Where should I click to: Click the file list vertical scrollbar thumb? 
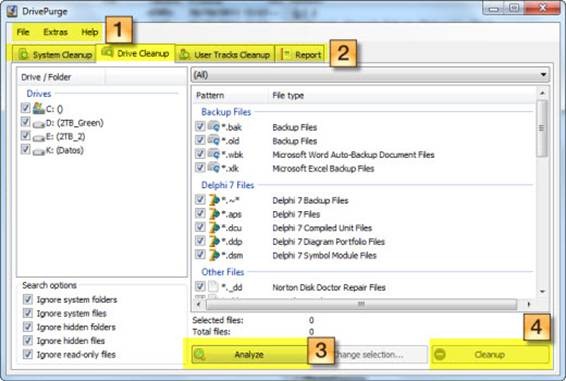coord(541,128)
